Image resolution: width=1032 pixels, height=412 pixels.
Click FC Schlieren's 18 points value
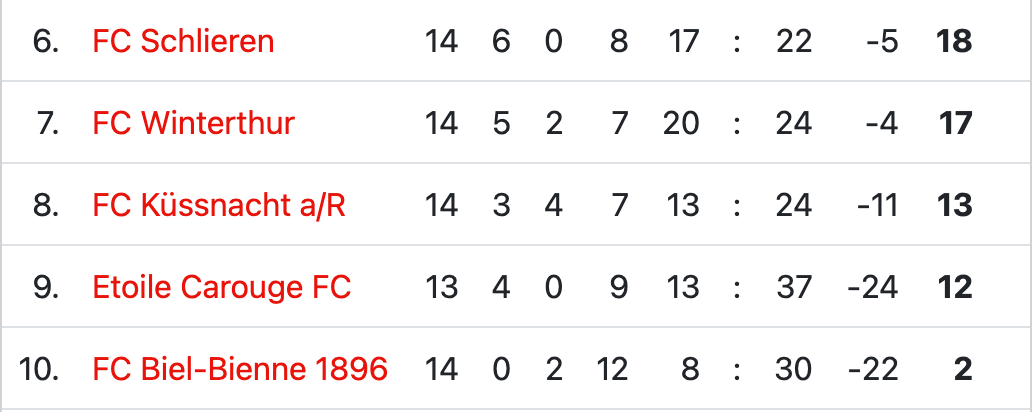[954, 41]
